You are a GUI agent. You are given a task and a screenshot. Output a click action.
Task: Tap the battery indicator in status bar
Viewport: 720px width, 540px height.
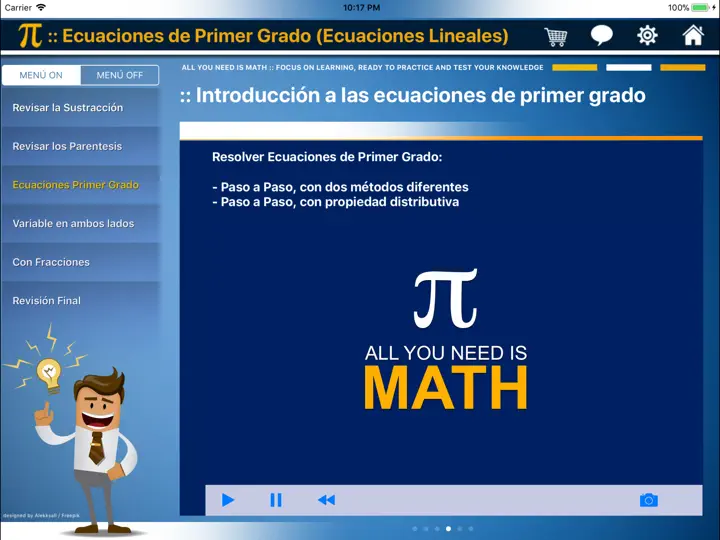(x=702, y=8)
